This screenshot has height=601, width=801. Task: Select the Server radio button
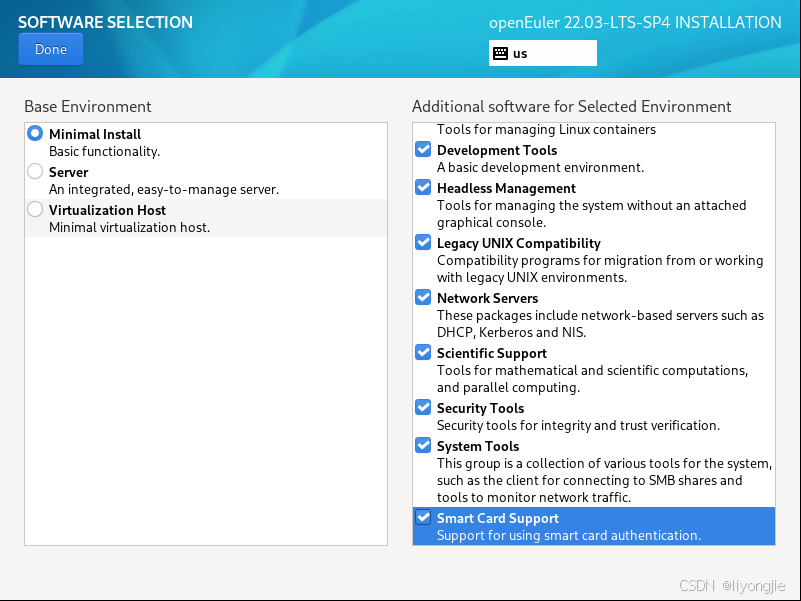[x=35, y=171]
